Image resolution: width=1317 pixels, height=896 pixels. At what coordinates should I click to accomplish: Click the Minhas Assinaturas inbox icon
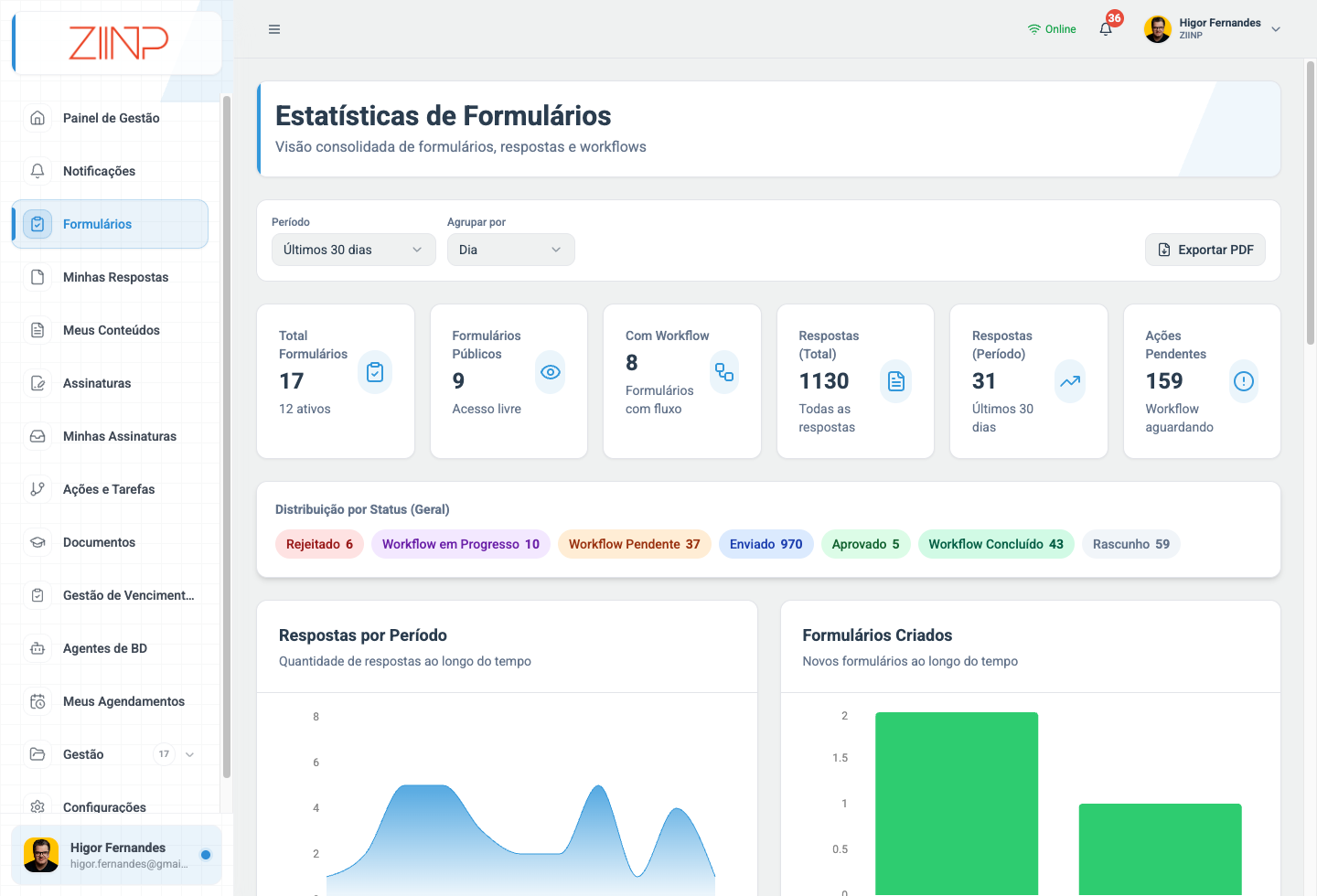pos(37,436)
